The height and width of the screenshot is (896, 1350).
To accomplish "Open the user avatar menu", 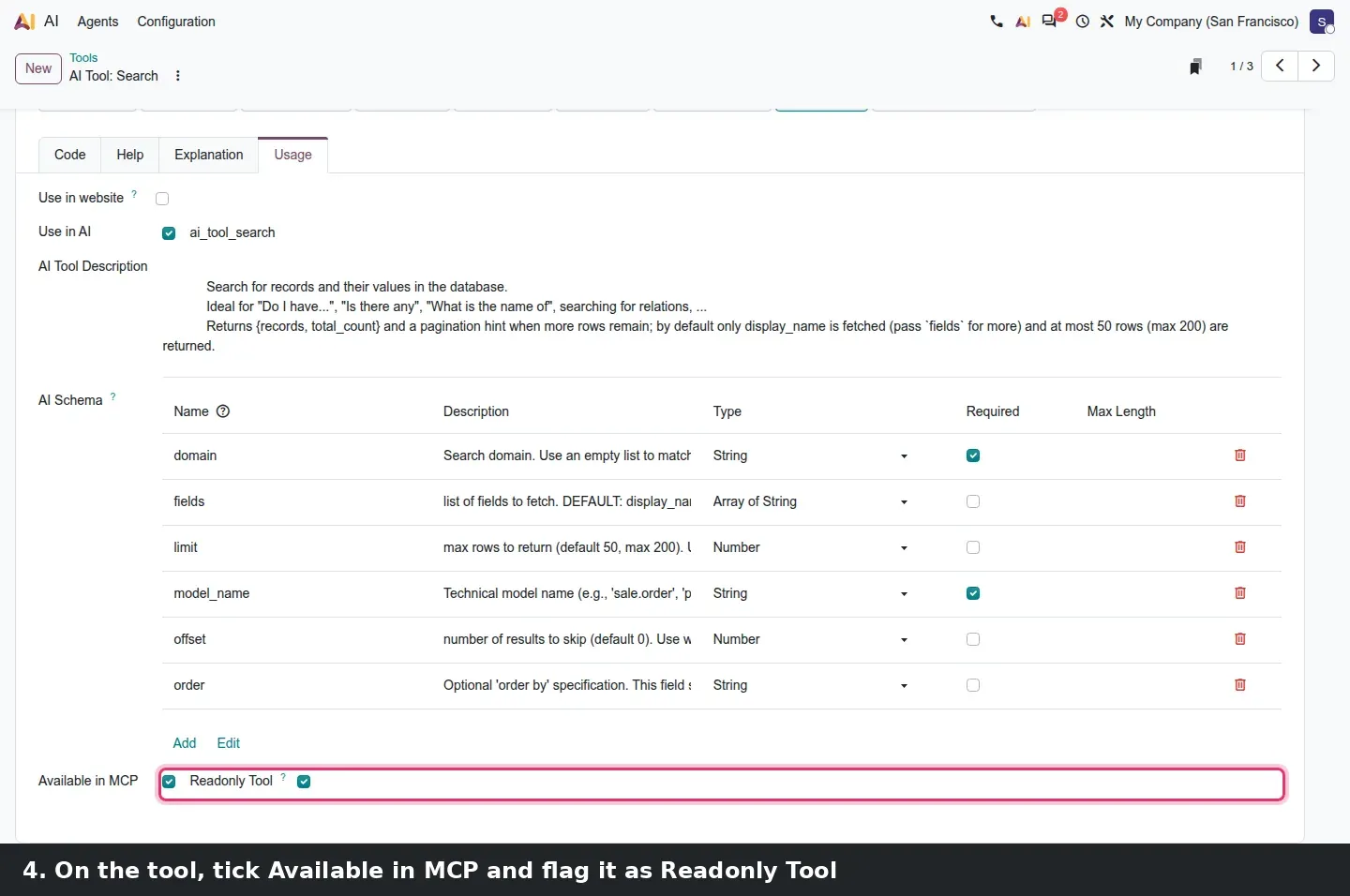I will 1322,22.
